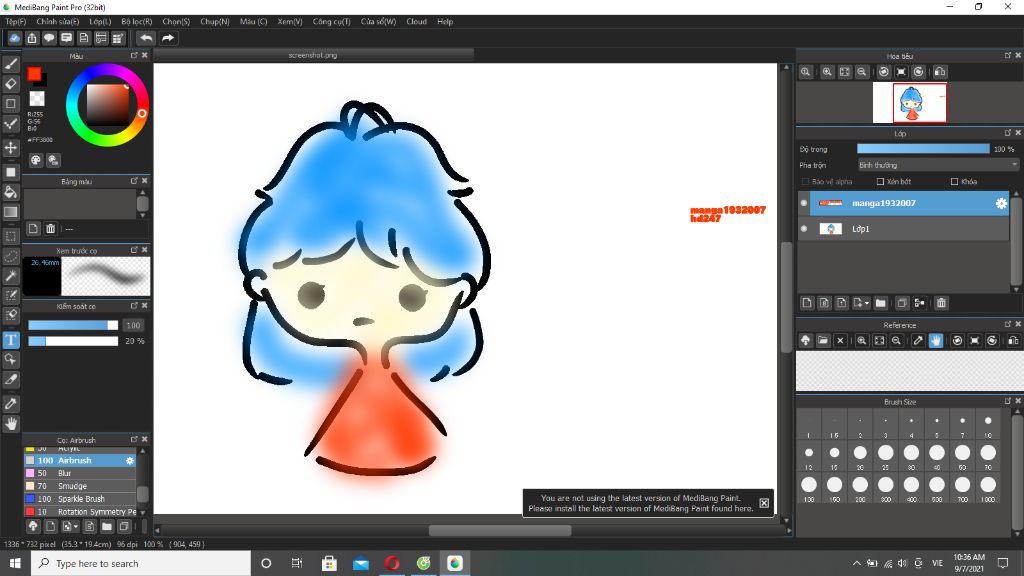1024x576 pixels.
Task: Select the Magic Wand tool
Action: tap(11, 276)
